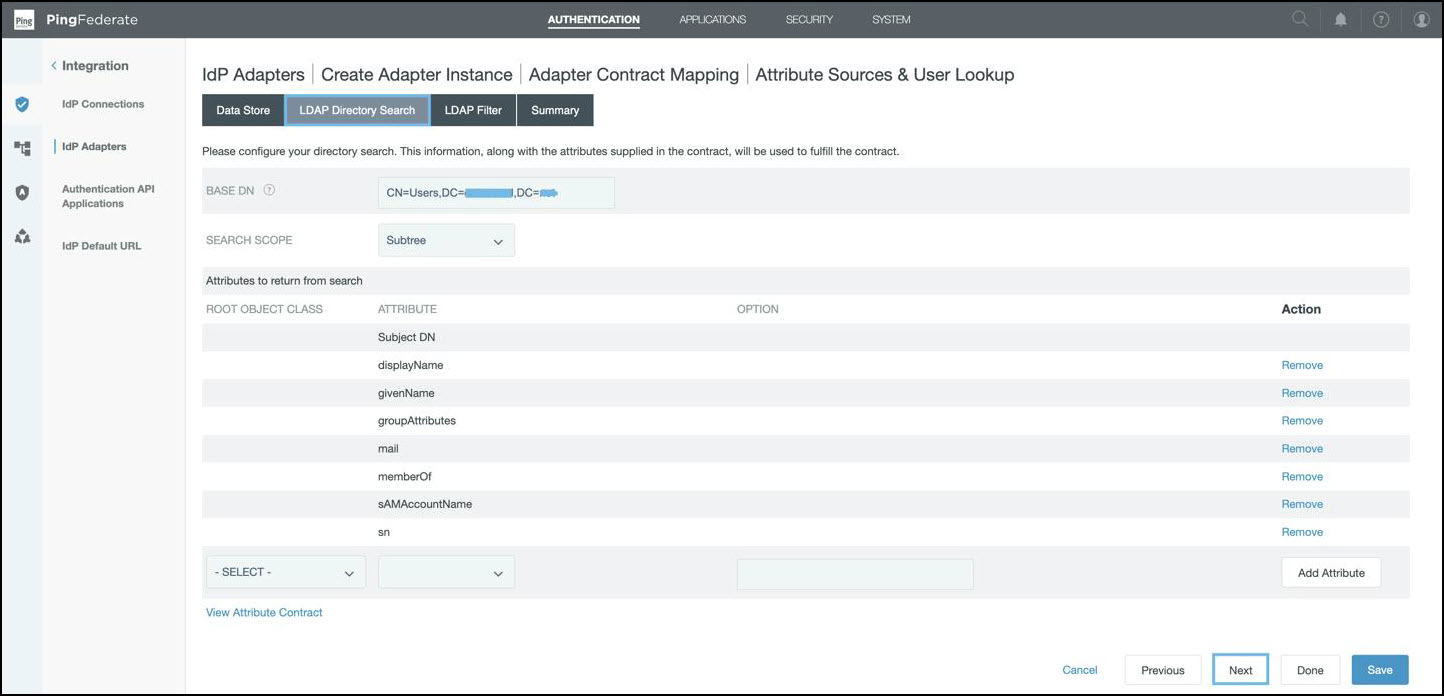The image size is (1444, 696).
Task: Open the user account profile icon
Action: [x=1421, y=19]
